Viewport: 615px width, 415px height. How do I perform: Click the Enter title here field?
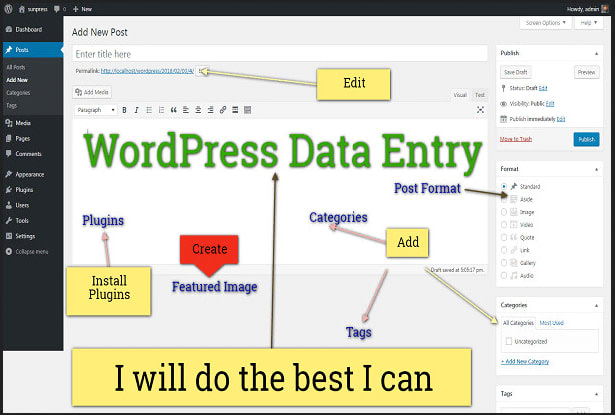coord(280,54)
